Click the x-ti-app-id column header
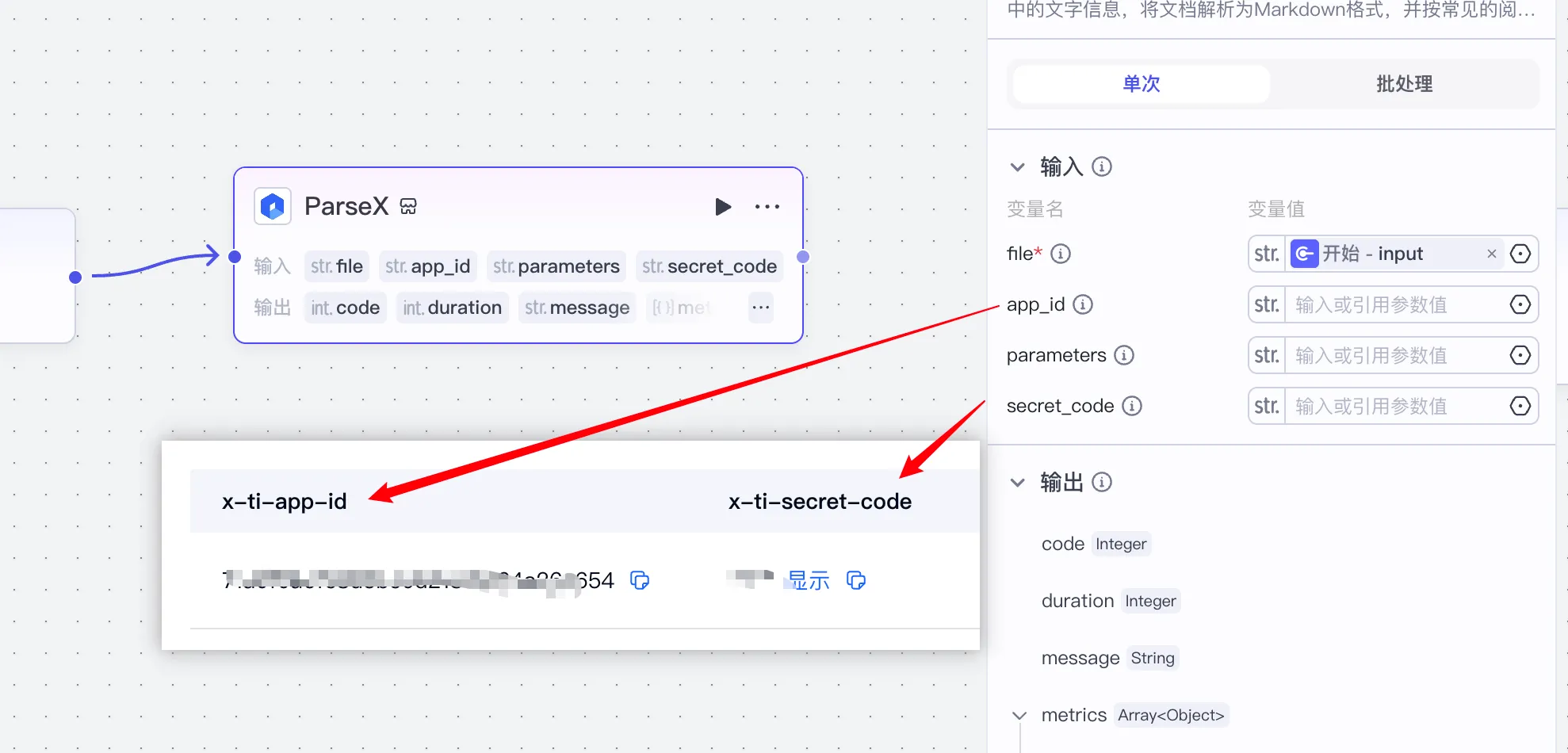 [285, 502]
